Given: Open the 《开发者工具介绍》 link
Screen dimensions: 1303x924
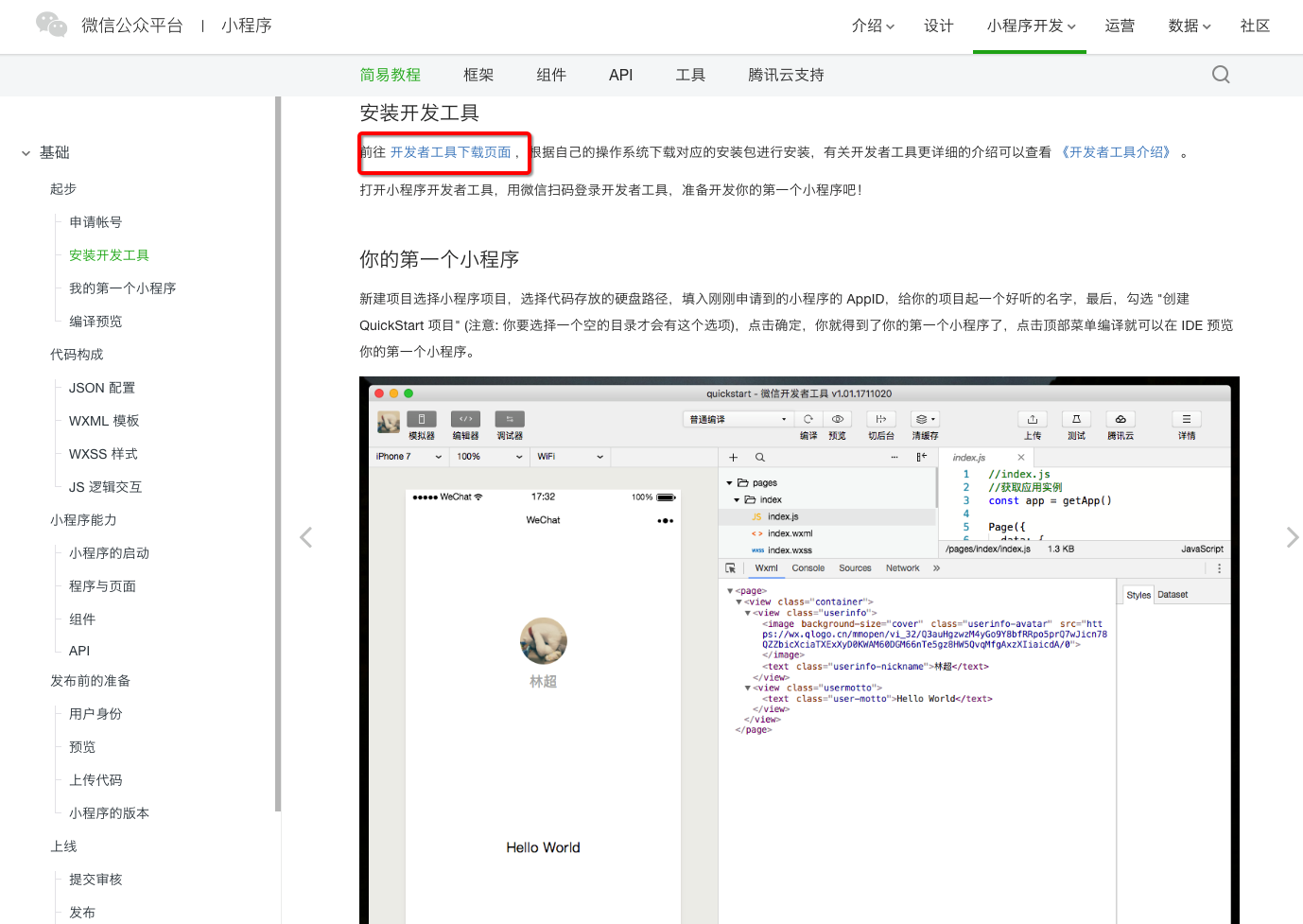Looking at the screenshot, I should (x=1116, y=152).
